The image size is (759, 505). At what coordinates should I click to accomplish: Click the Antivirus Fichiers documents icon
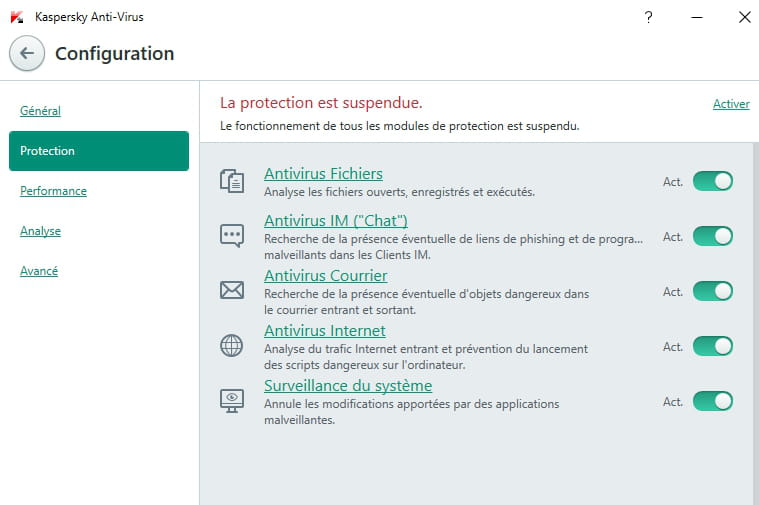[x=232, y=182]
